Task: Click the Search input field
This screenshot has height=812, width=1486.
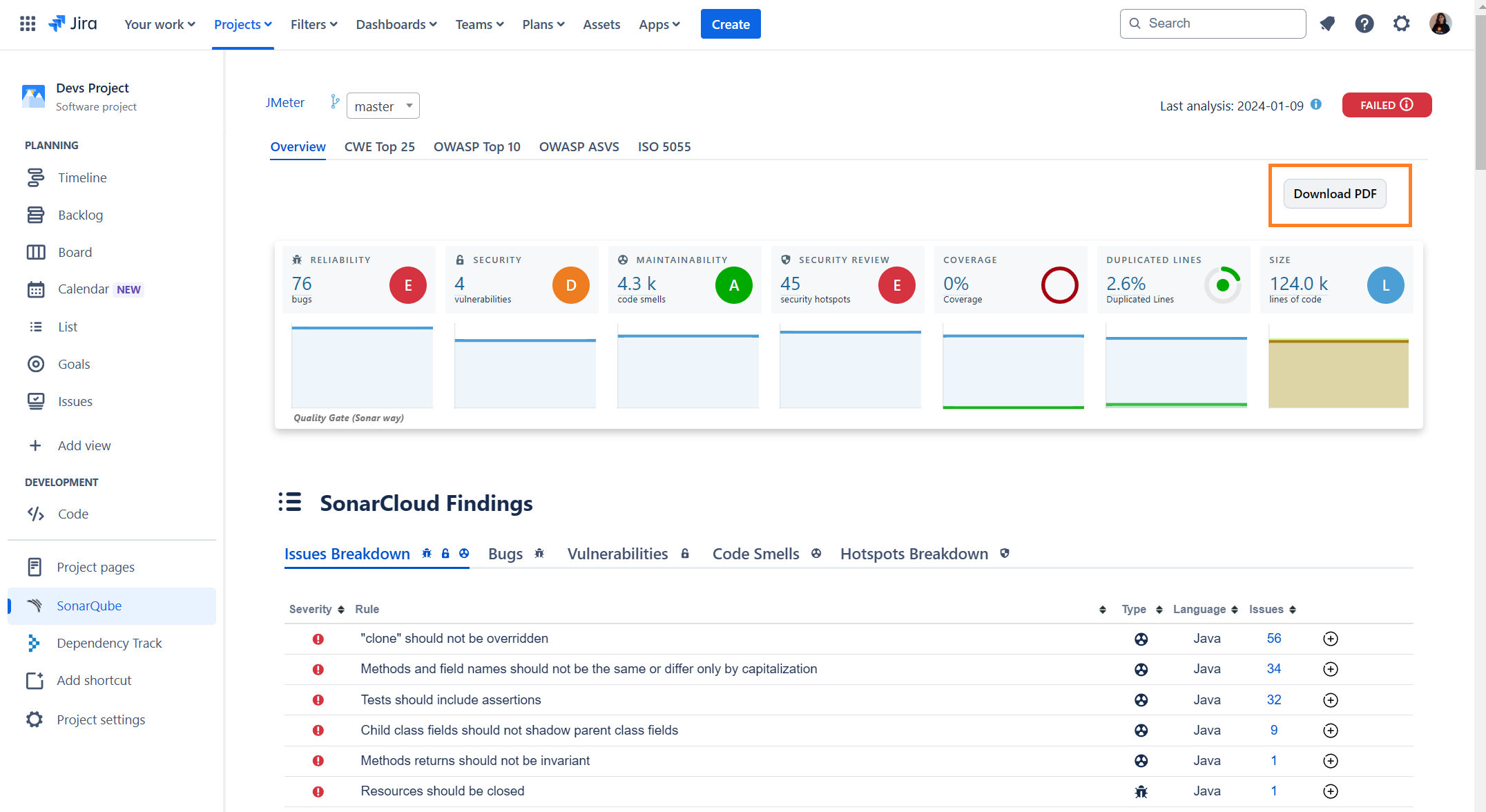Action: point(1213,23)
